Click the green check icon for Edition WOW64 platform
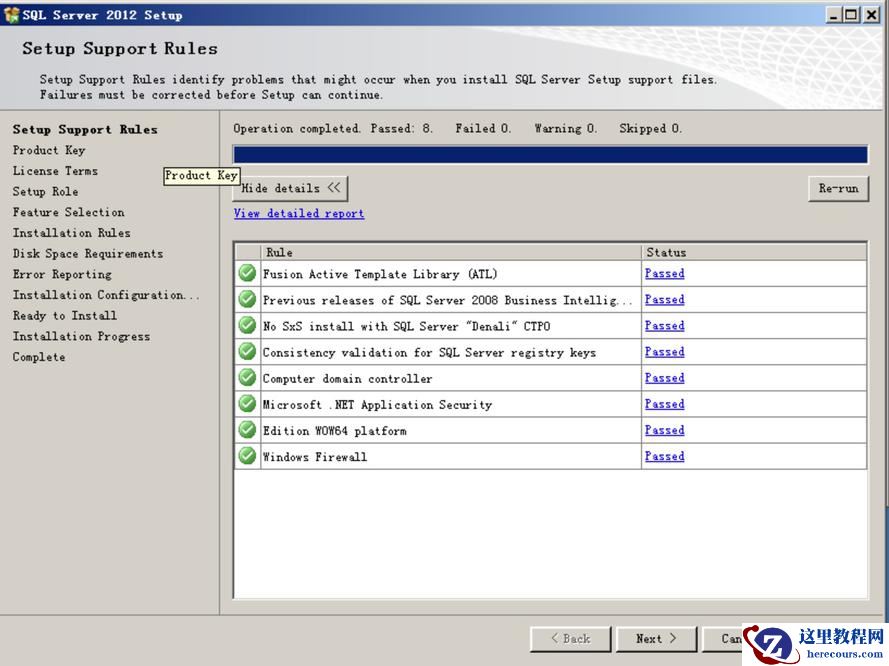This screenshot has width=889, height=666. [x=247, y=431]
